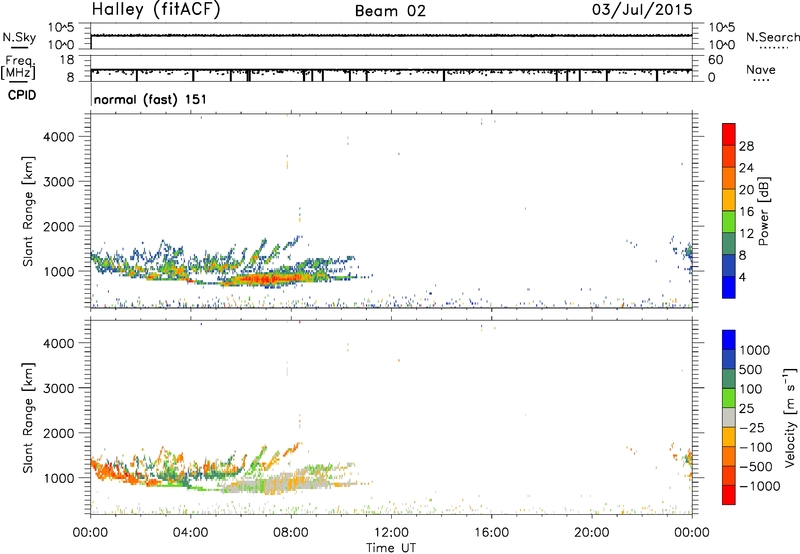800x554 pixels.
Task: Click the dark blue bottom Power colorbar segment
Action: 729,287
